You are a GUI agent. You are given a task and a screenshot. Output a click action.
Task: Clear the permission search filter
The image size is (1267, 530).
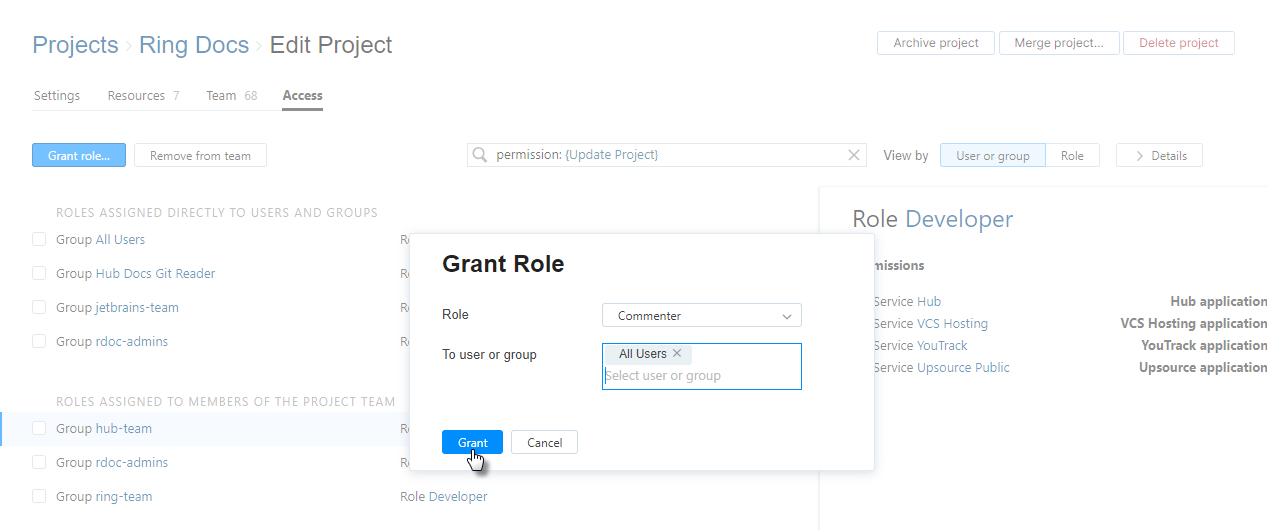[854, 155]
